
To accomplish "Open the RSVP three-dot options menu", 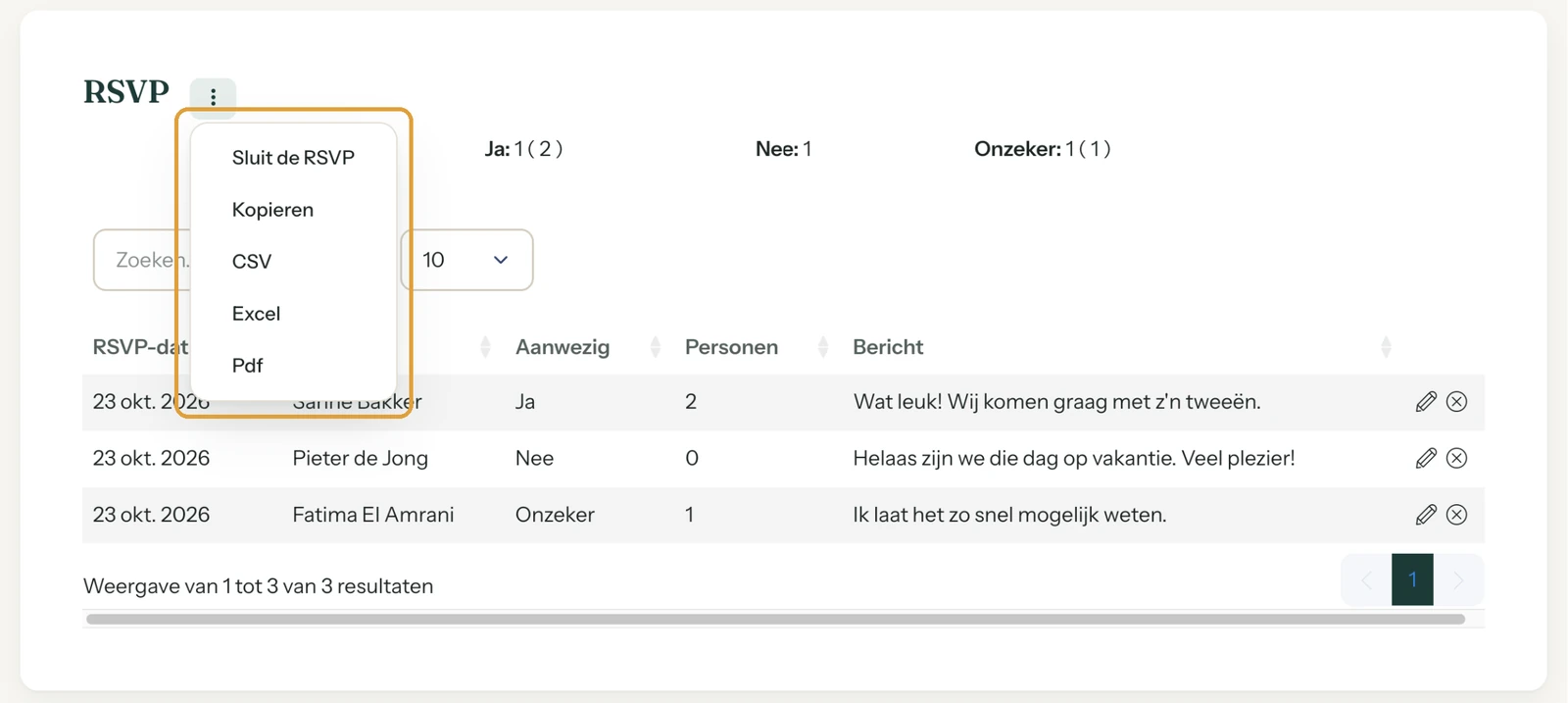I will 213,96.
